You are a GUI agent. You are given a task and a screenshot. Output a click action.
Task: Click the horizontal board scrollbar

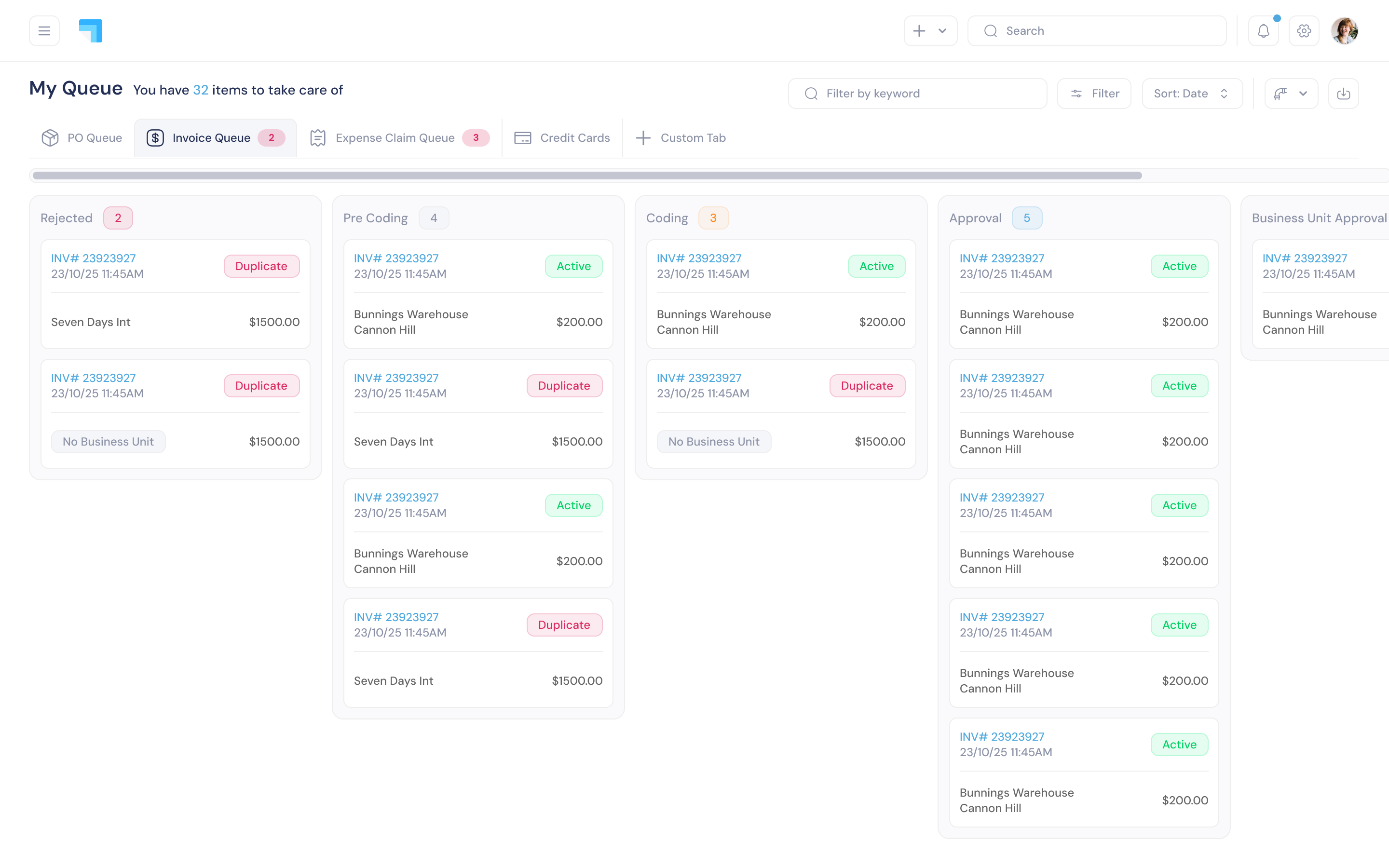[x=586, y=176]
